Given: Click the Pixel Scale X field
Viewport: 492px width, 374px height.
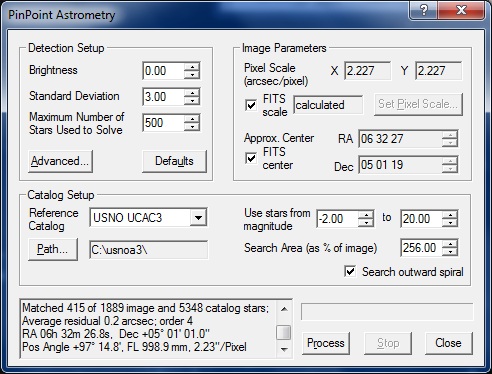Looking at the screenshot, I should pyautogui.click(x=368, y=71).
